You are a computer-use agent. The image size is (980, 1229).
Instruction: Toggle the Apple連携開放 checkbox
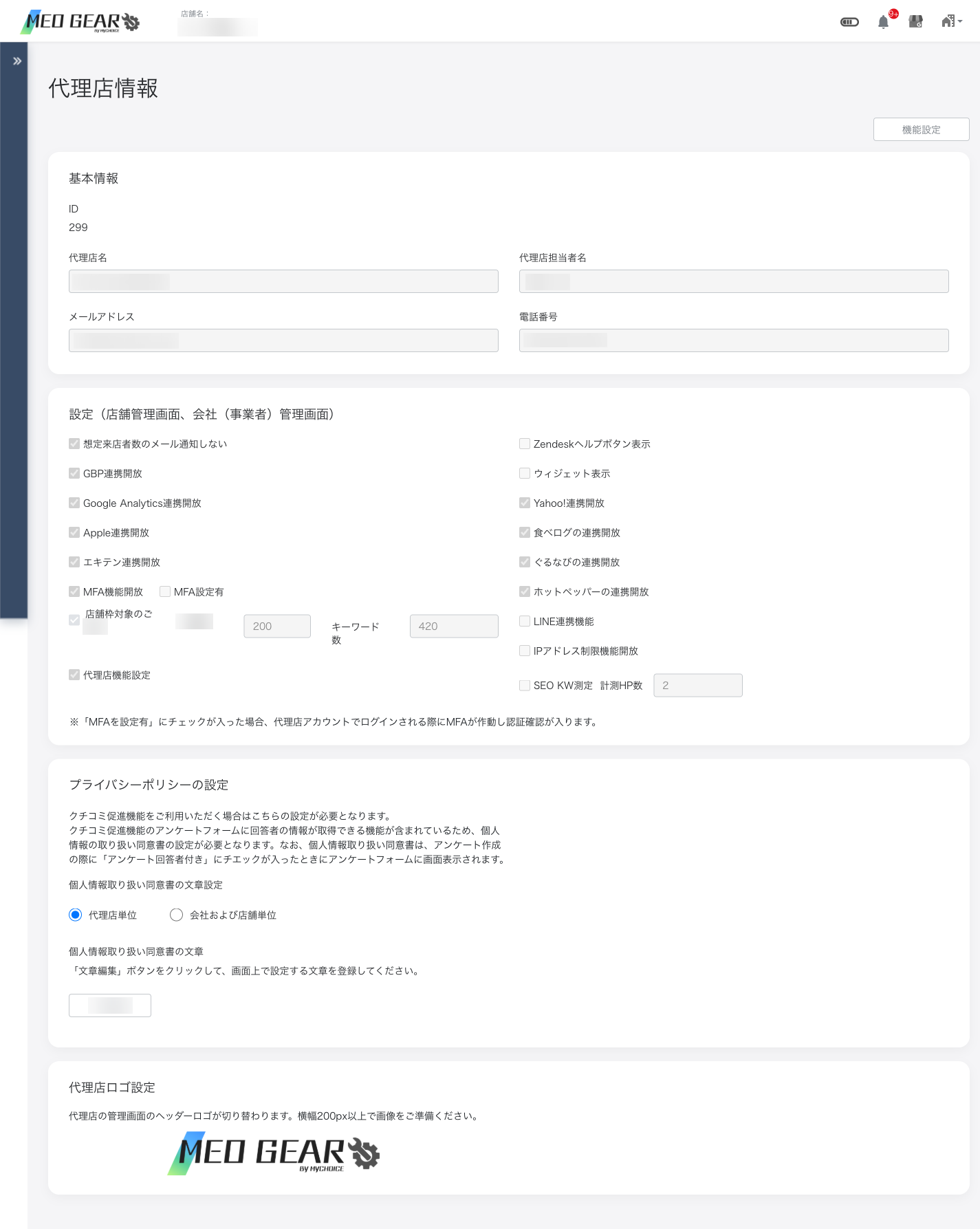pos(74,532)
